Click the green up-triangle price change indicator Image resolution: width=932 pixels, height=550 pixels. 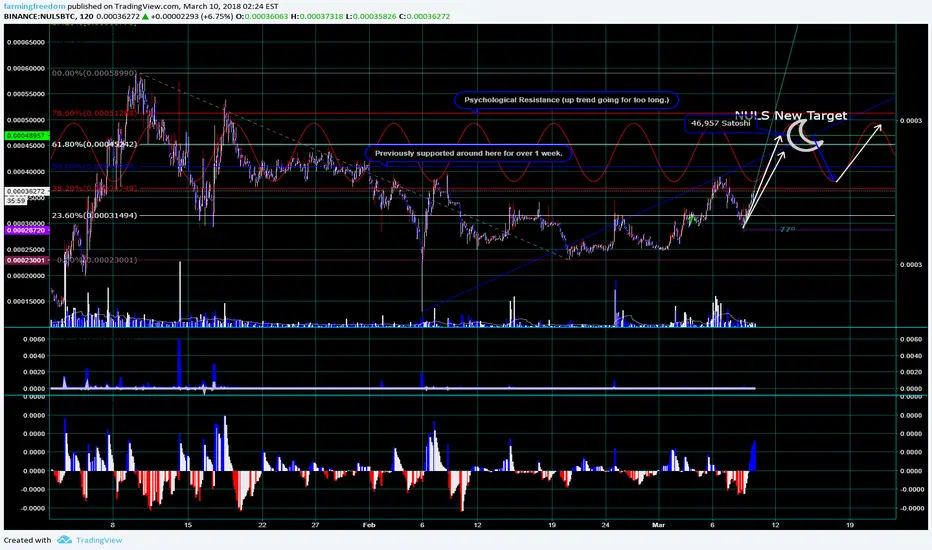tap(145, 16)
